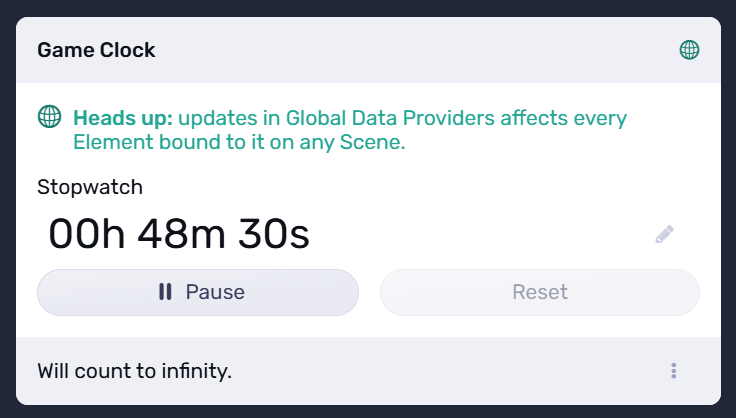
Task: Select the "00h" hours value
Action: click(x=87, y=234)
